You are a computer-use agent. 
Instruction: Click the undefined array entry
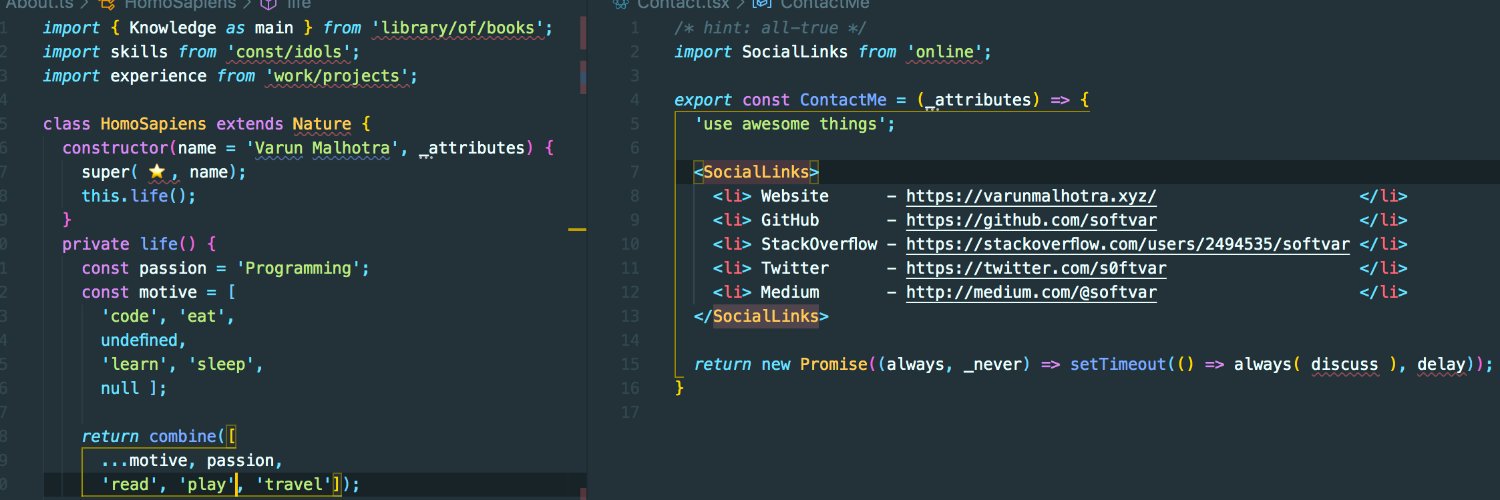pos(139,340)
